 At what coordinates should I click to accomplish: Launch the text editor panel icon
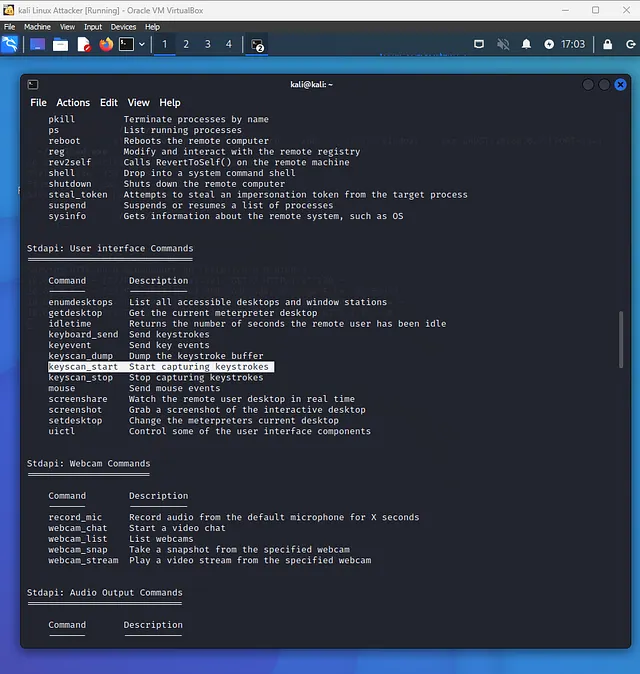click(83, 44)
